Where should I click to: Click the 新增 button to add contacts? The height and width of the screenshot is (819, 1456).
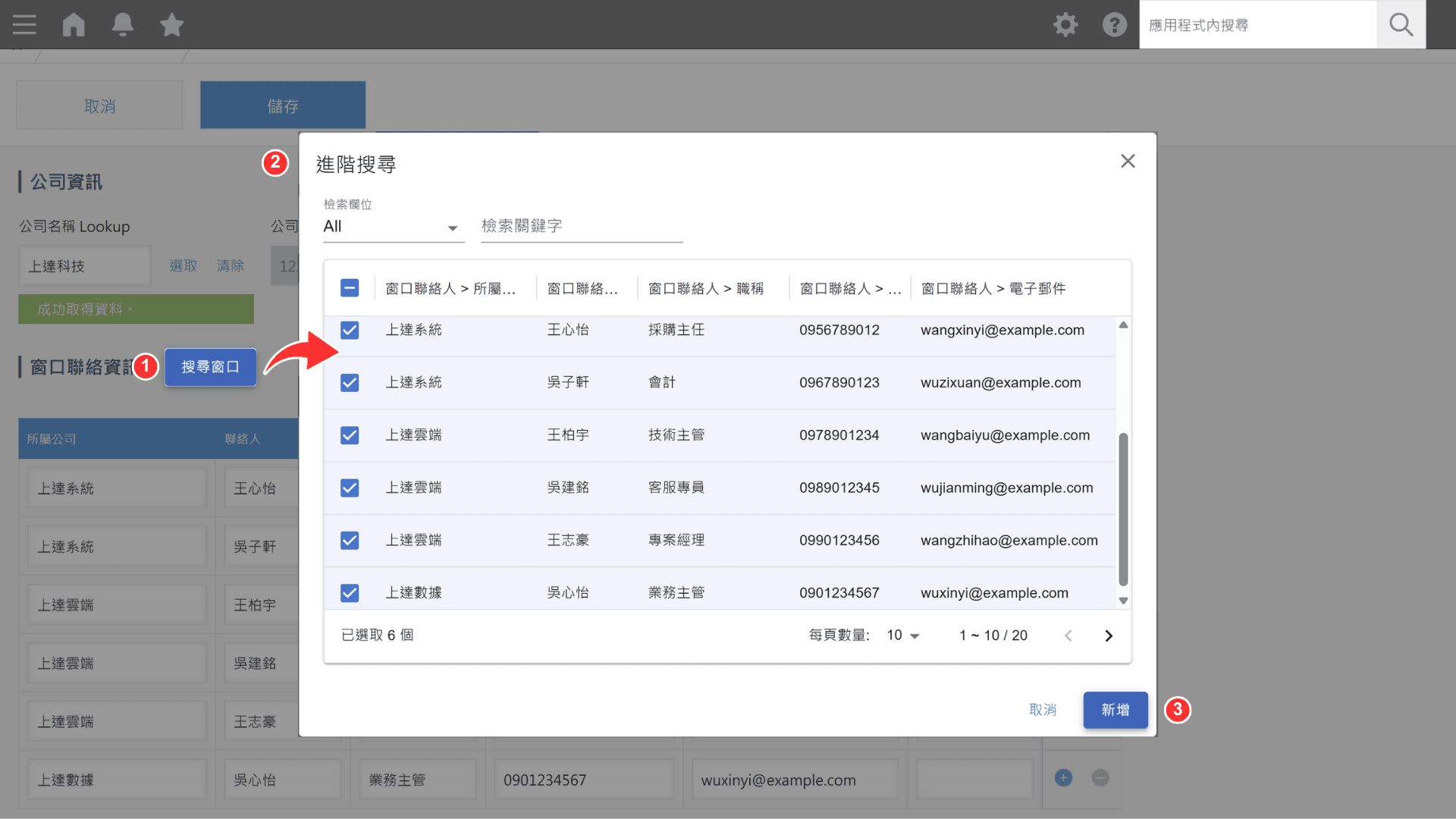coord(1115,710)
